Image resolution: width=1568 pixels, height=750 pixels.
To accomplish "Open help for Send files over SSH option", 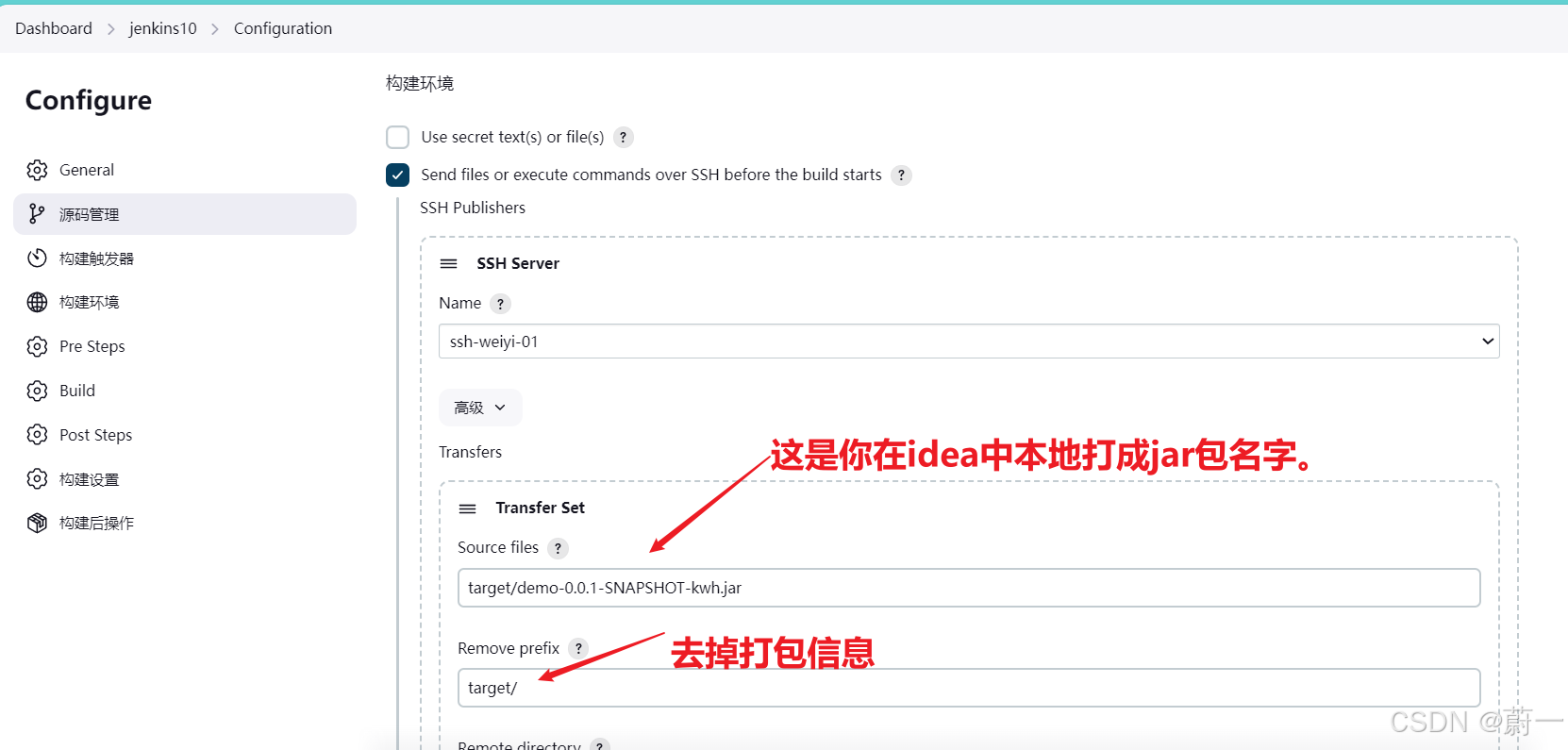I will [x=901, y=175].
